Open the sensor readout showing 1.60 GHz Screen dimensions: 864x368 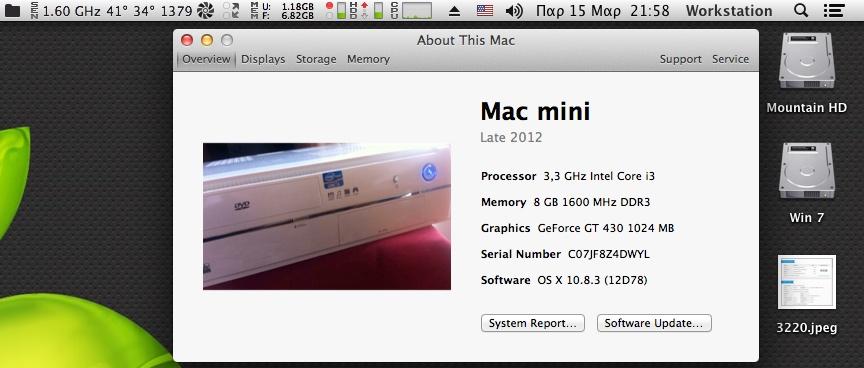click(111, 10)
